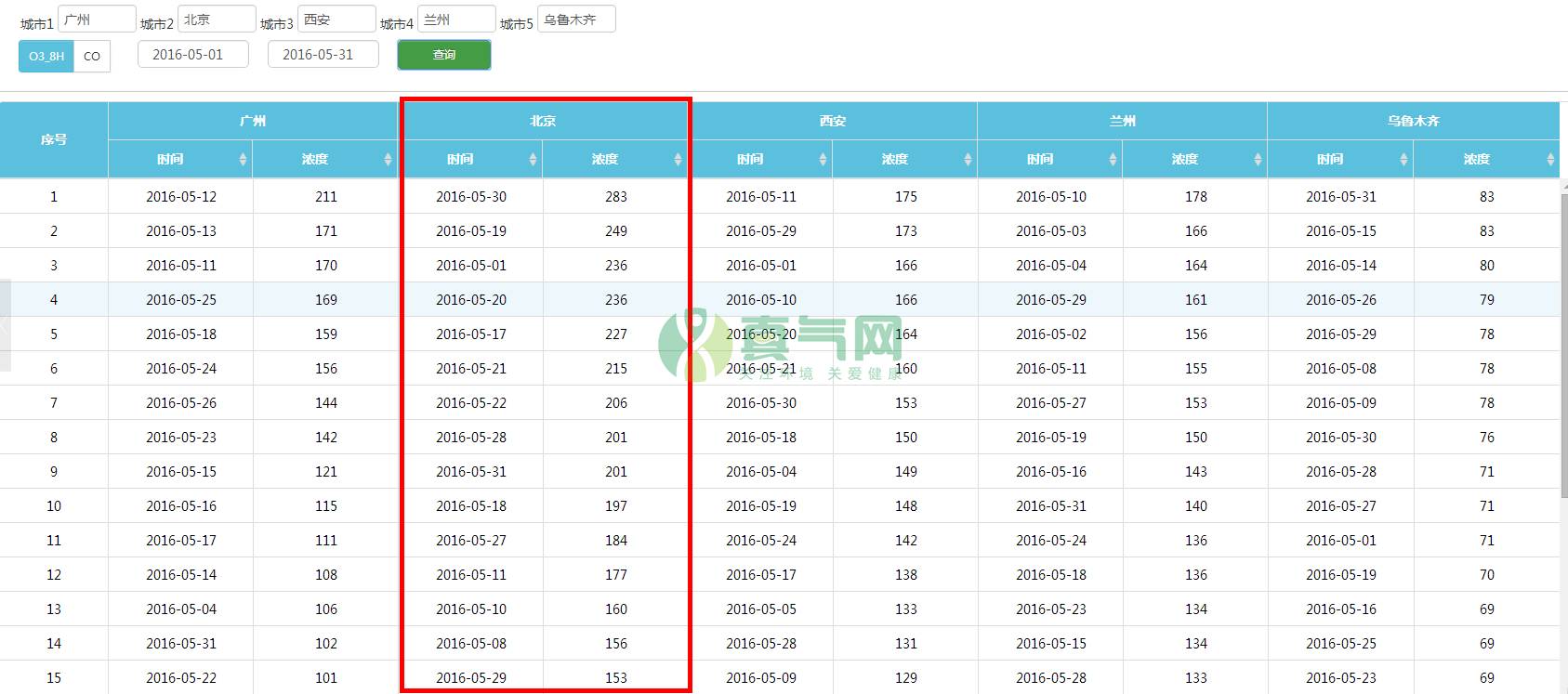Click sort arrows on 广州 浓度 column
The height and width of the screenshot is (694, 1568).
click(x=388, y=160)
